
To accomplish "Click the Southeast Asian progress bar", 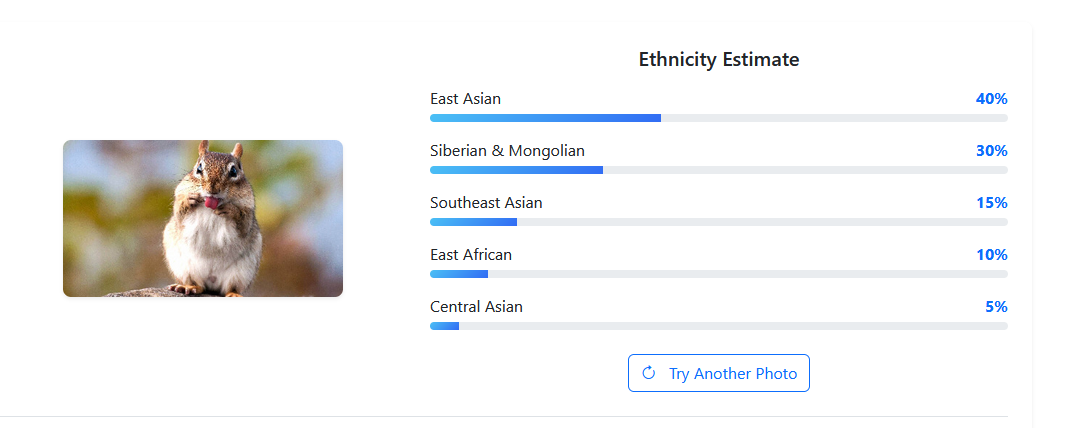I will [x=718, y=222].
